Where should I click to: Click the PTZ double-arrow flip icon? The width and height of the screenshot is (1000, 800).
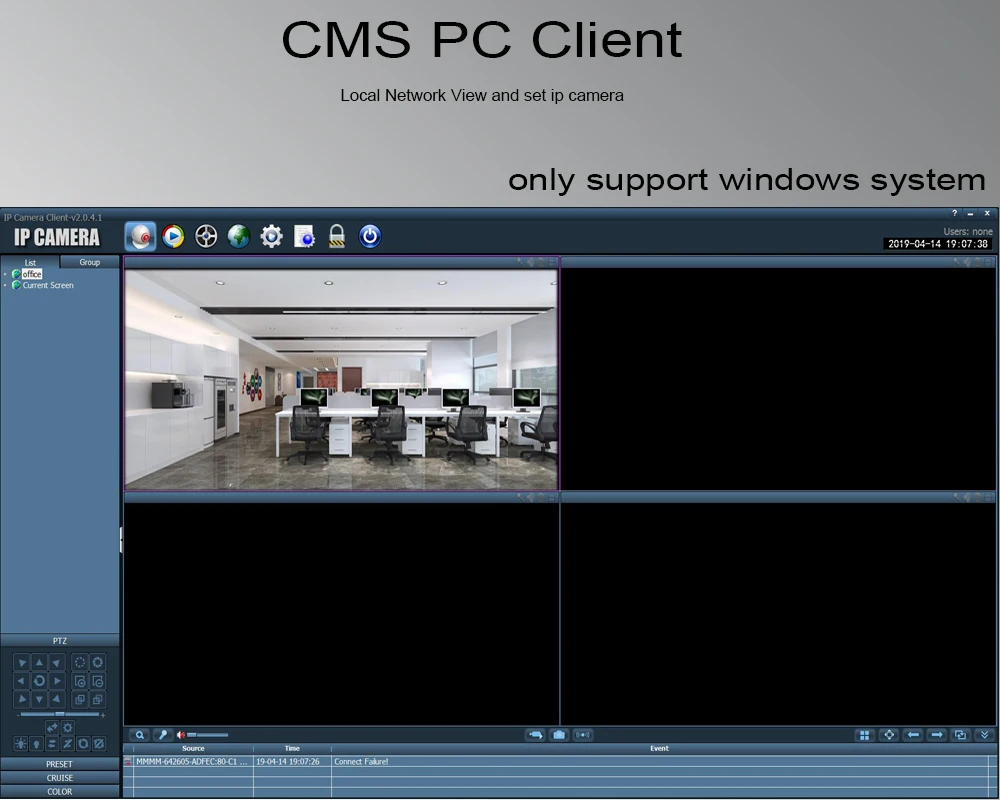point(52,727)
